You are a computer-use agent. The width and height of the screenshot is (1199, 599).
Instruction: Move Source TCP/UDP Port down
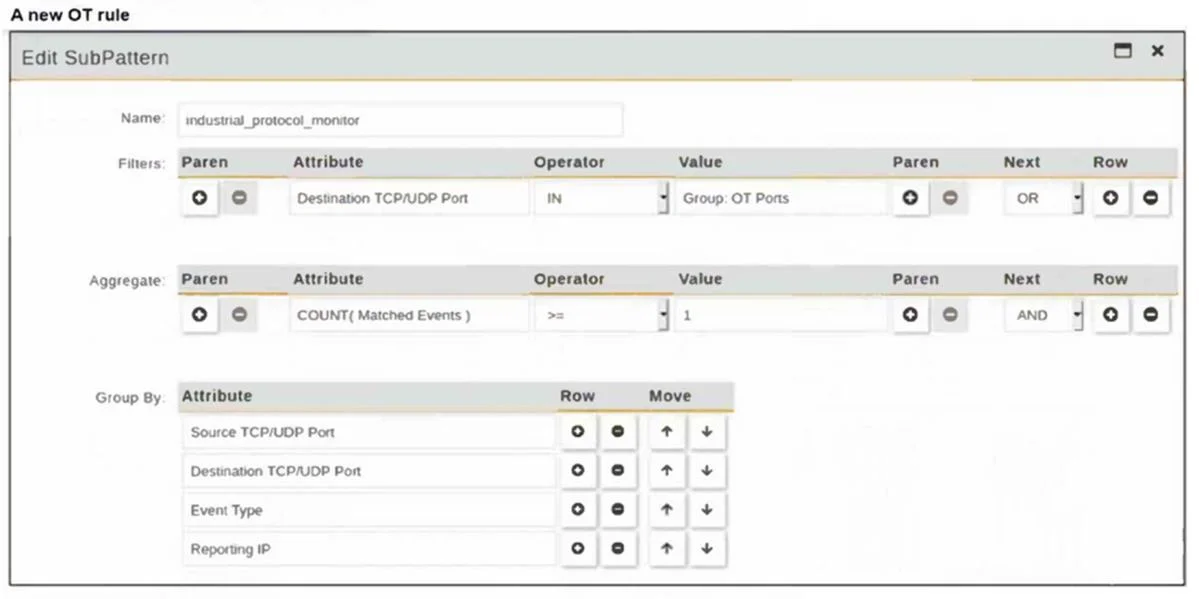(x=707, y=432)
